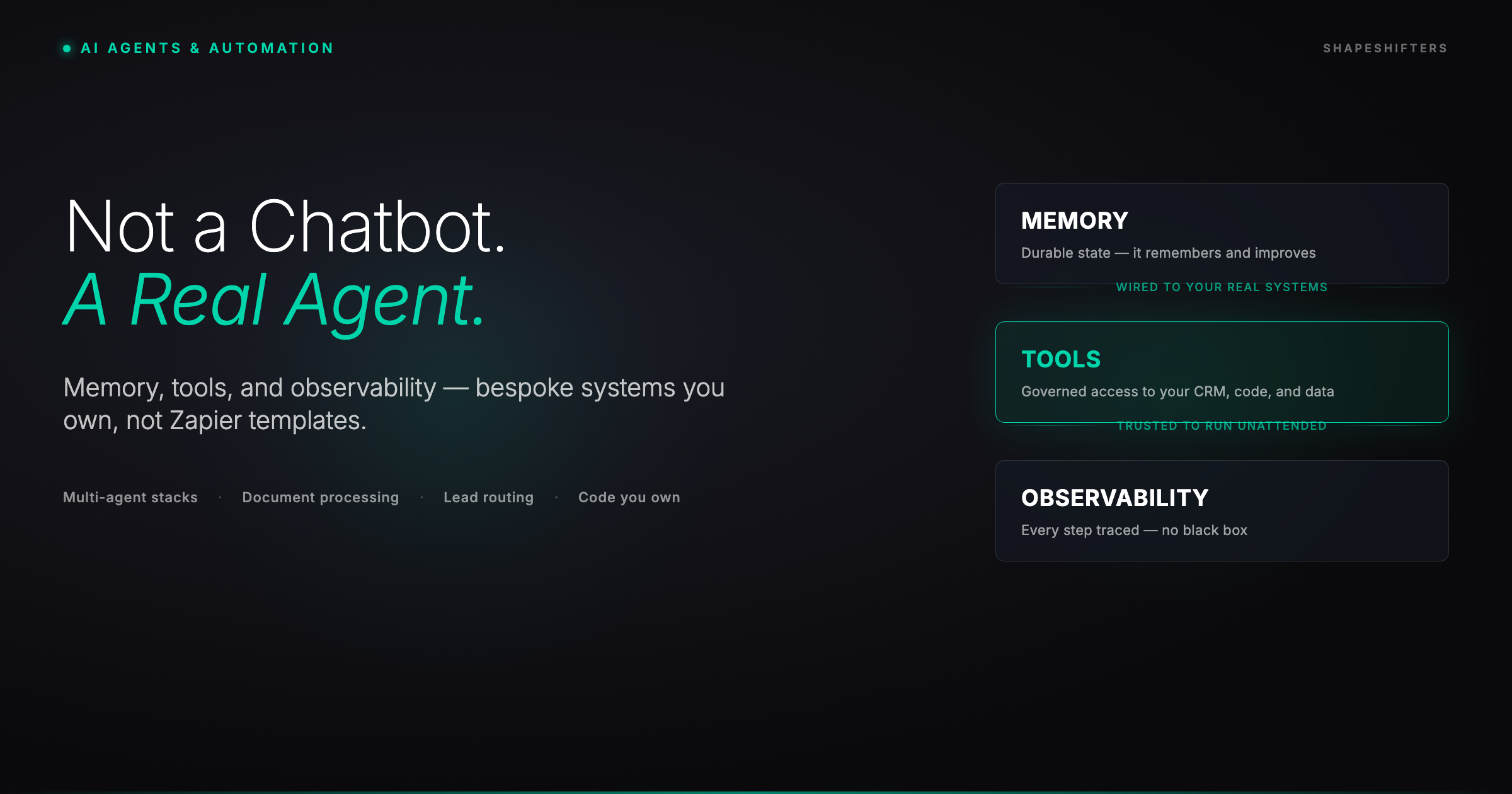Select the OBSERVABILITY card
1512x794 pixels.
[x=1222, y=510]
